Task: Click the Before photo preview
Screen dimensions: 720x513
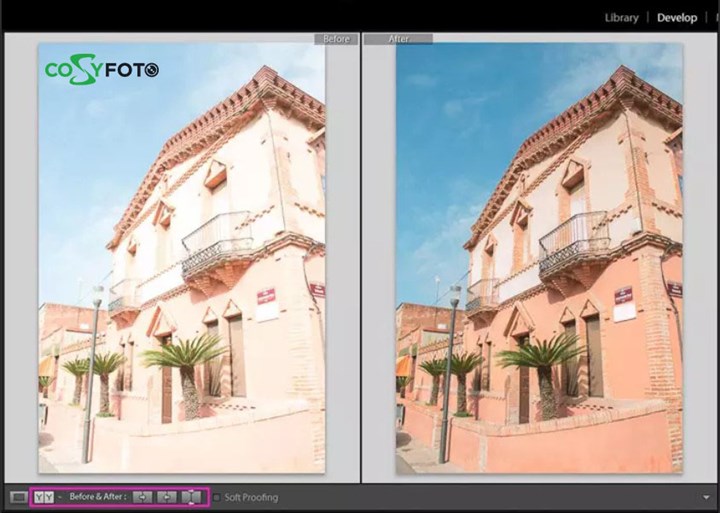Action: (181, 258)
